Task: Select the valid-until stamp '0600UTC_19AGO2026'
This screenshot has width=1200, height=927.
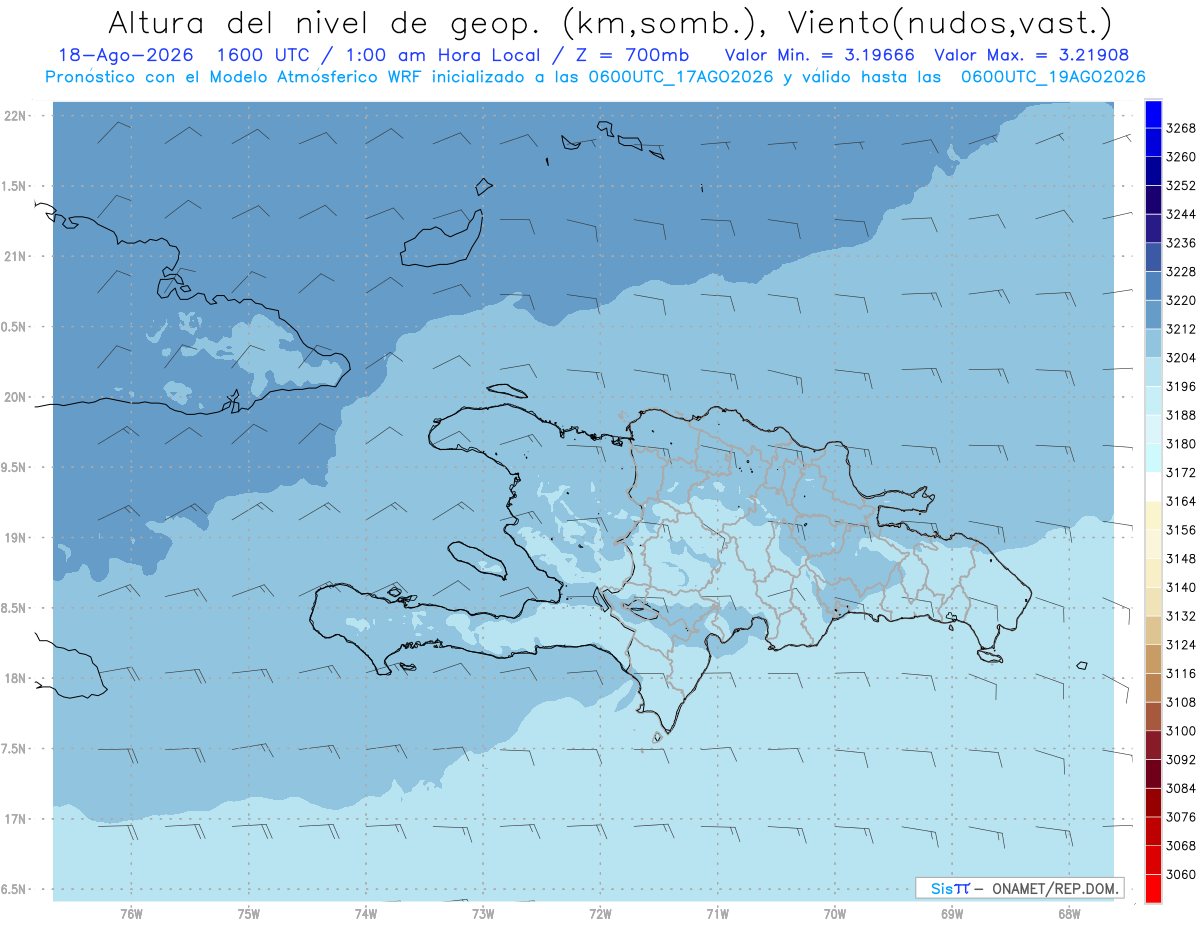Action: click(x=1053, y=77)
